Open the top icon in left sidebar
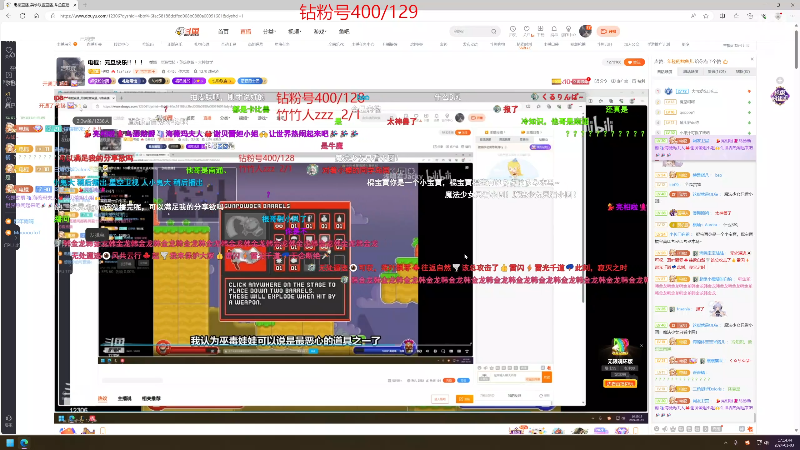The height and width of the screenshot is (450, 800). pyautogui.click(x=9, y=52)
